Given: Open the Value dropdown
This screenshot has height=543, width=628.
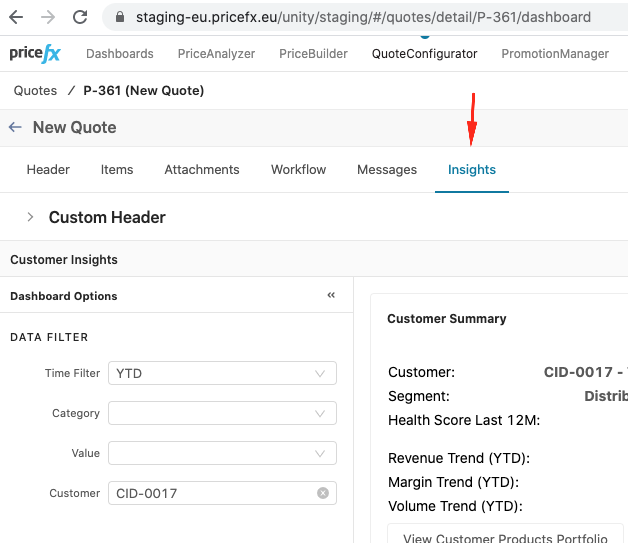Looking at the screenshot, I should [222, 453].
